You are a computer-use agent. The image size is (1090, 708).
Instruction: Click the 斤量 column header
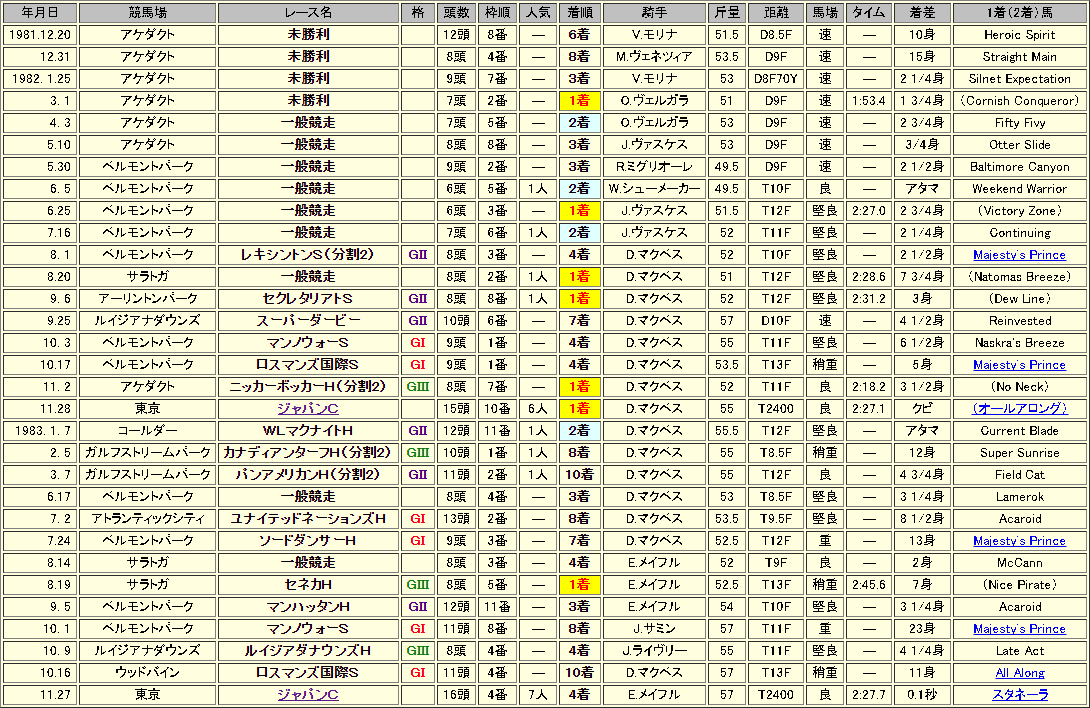pos(727,13)
